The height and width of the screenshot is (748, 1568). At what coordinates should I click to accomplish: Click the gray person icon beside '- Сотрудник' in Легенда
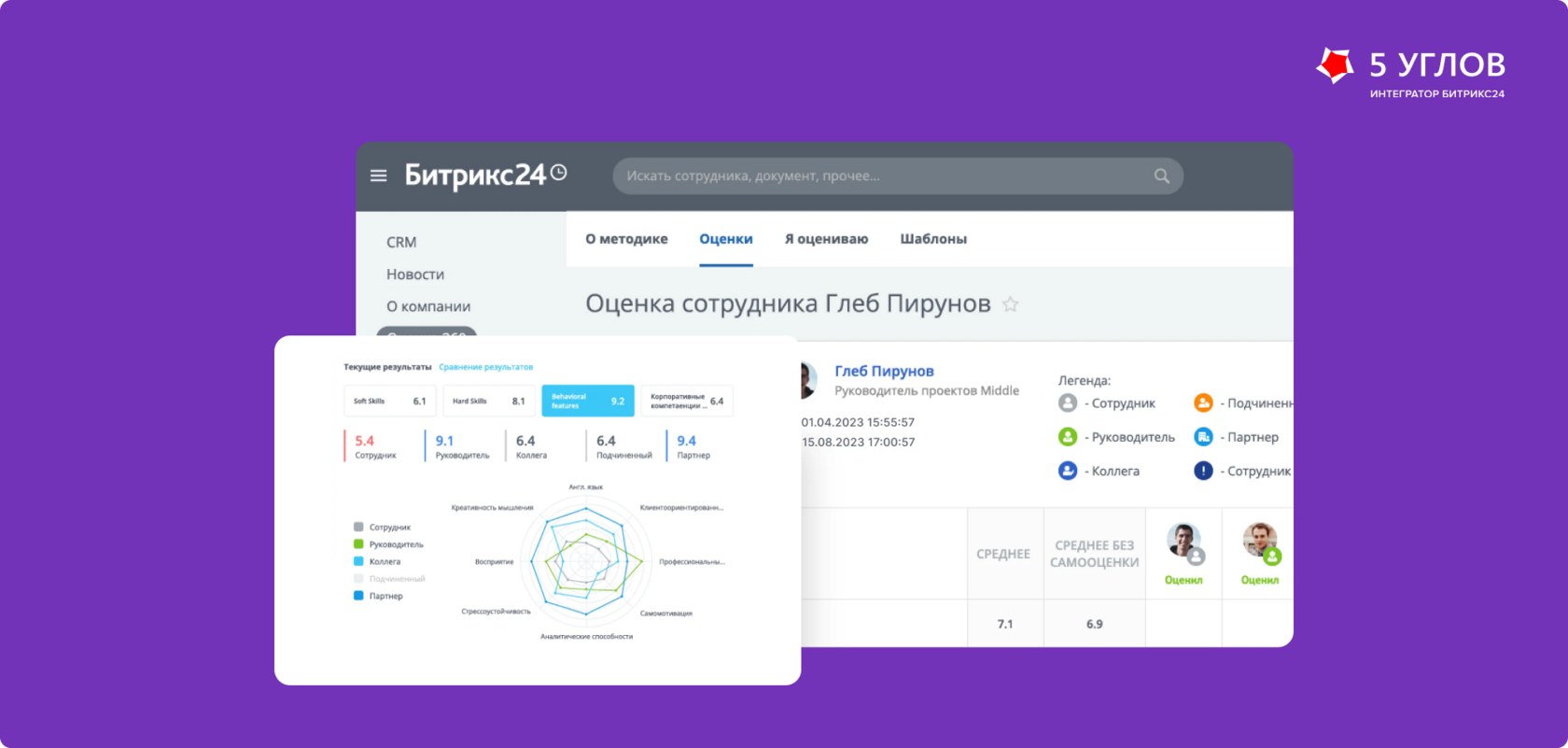(1068, 402)
